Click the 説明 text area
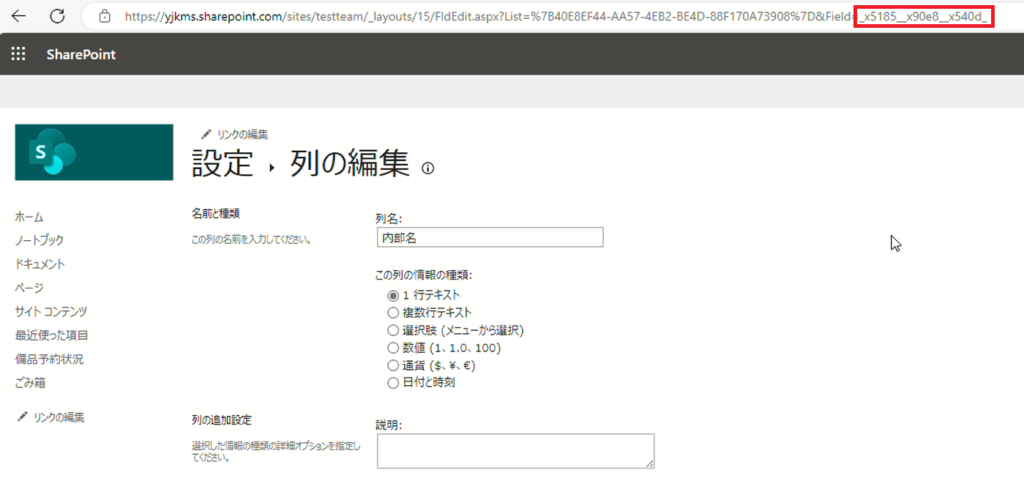Screen dimensions: 1024x481 pos(515,451)
